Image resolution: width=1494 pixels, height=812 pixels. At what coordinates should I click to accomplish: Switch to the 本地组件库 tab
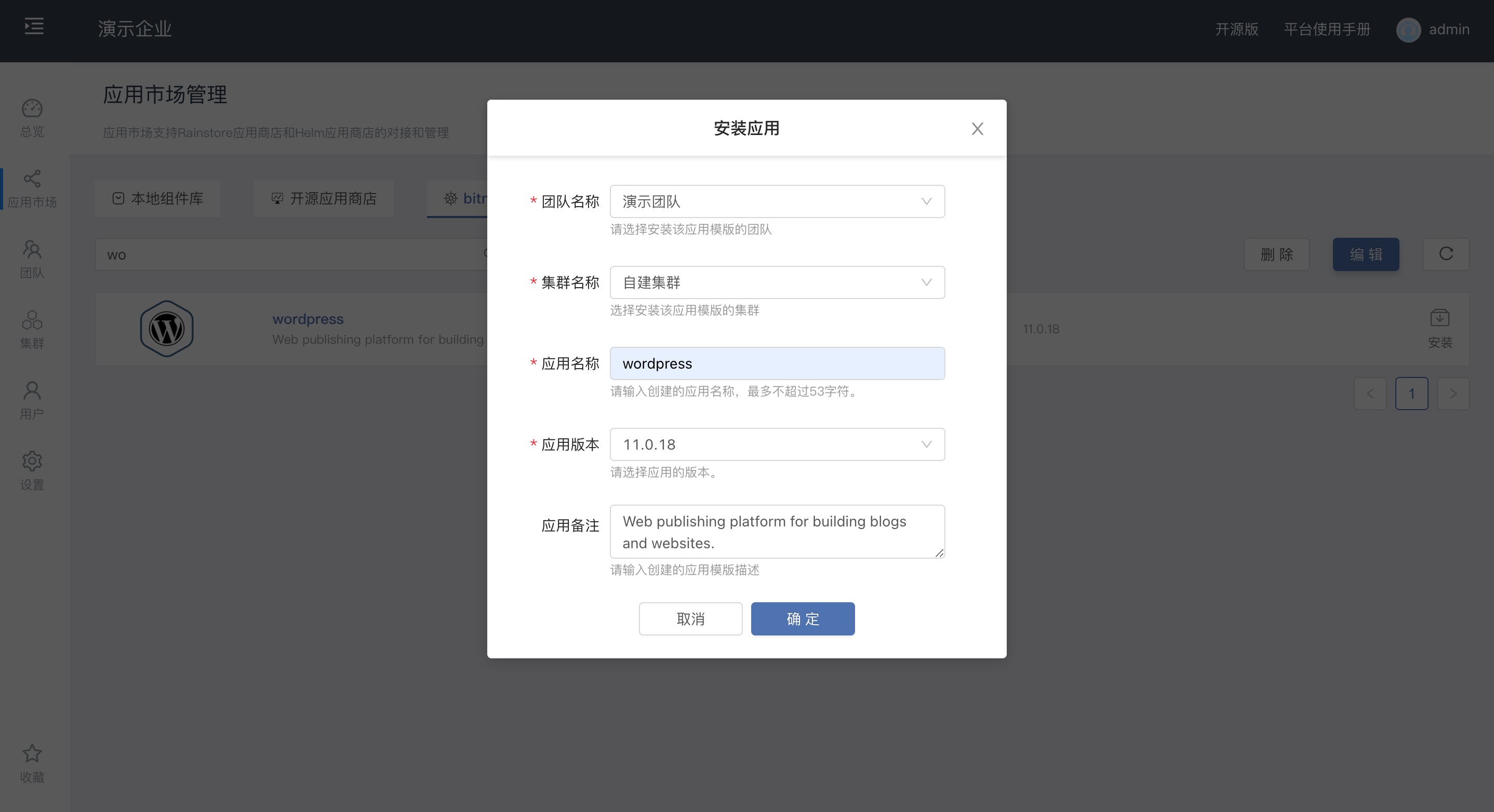tap(158, 199)
